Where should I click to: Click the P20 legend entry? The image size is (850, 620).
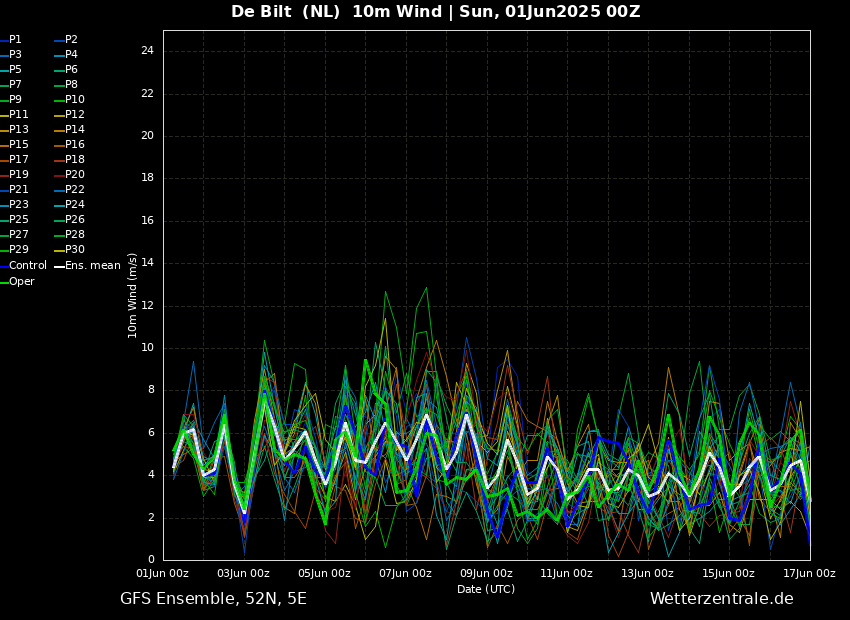[75, 175]
